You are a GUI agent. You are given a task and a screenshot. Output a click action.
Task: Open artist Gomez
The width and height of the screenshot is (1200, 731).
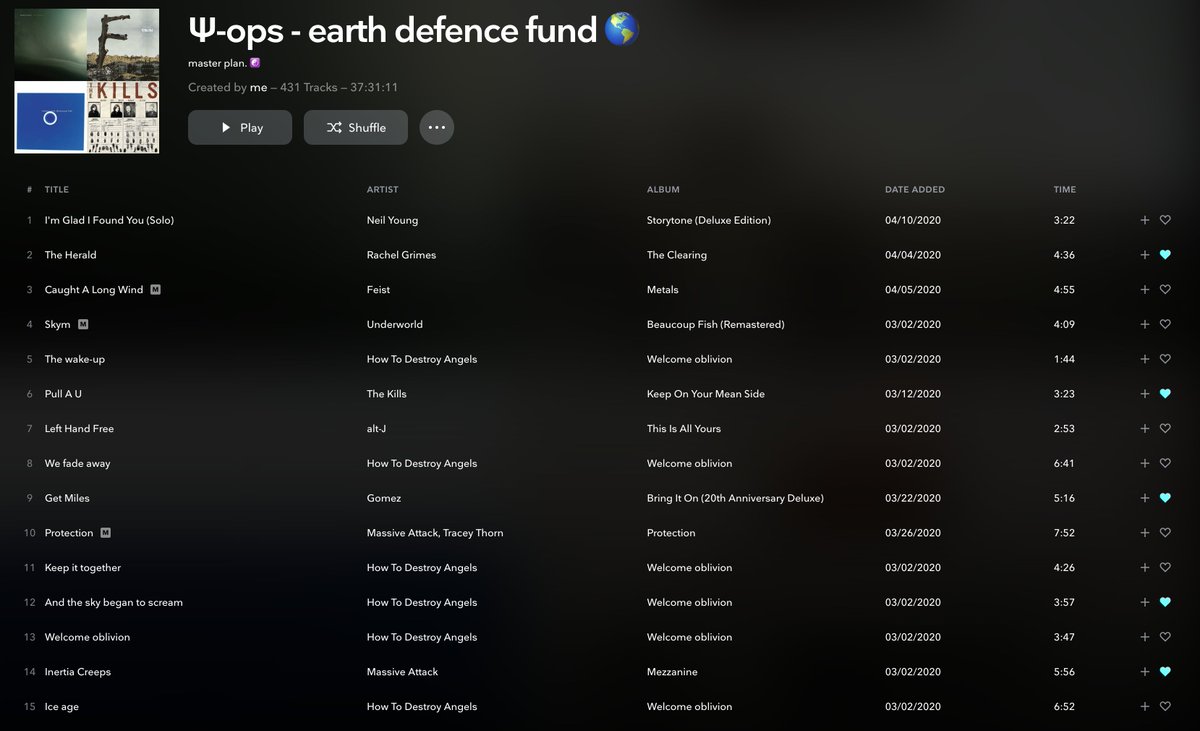[383, 498]
